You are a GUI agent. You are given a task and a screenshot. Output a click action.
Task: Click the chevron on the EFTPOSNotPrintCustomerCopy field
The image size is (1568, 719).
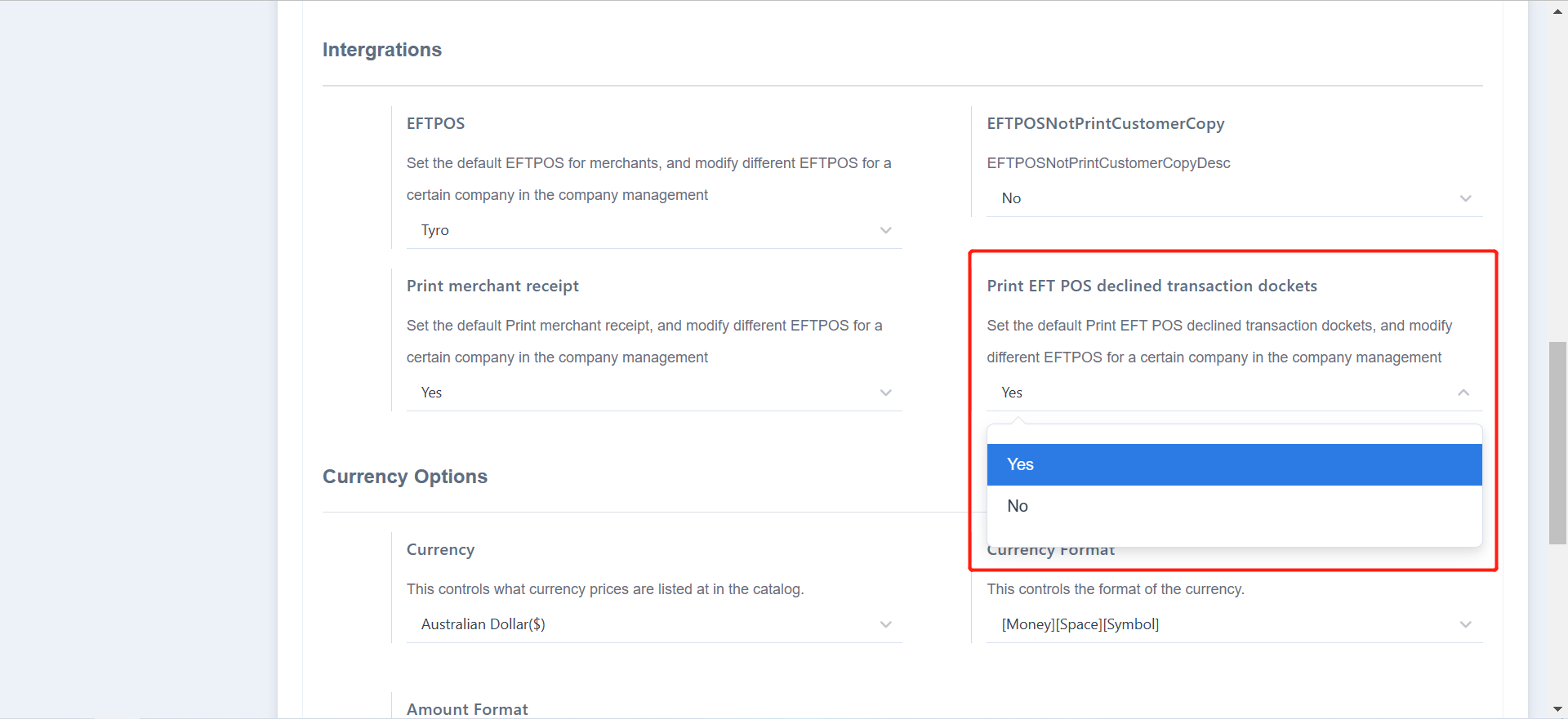1465,198
